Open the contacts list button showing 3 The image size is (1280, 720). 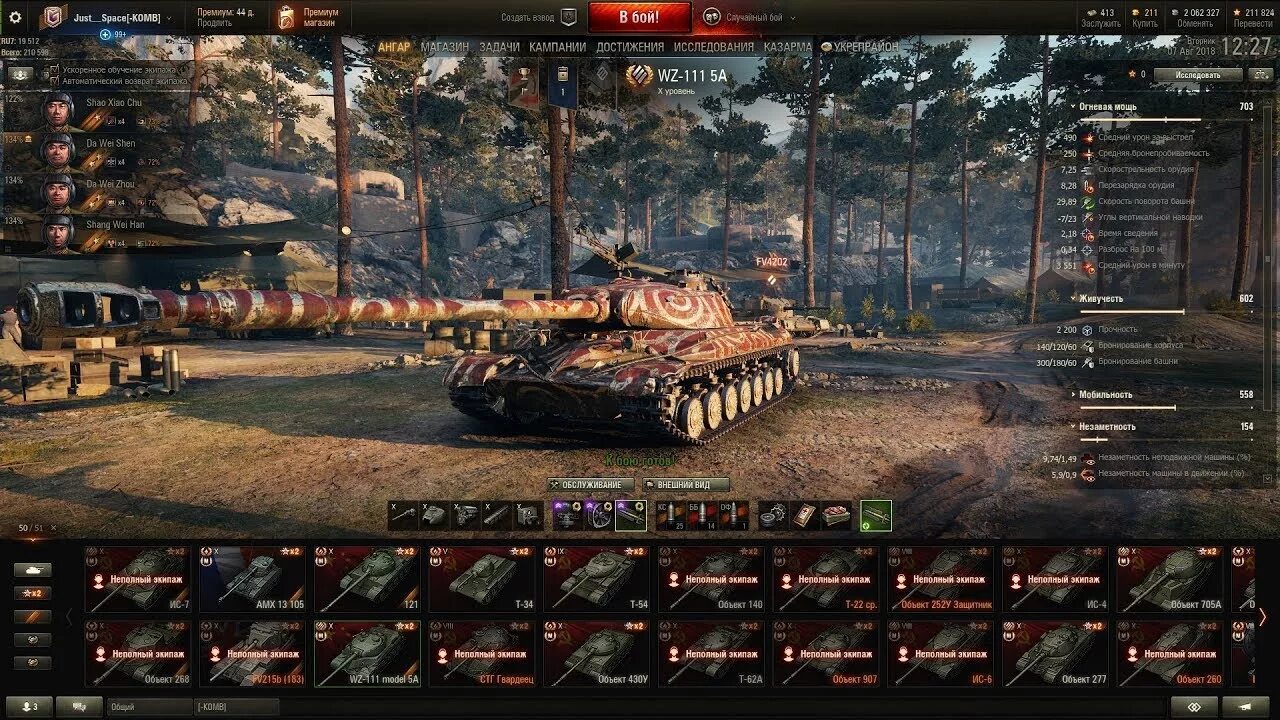click(29, 707)
